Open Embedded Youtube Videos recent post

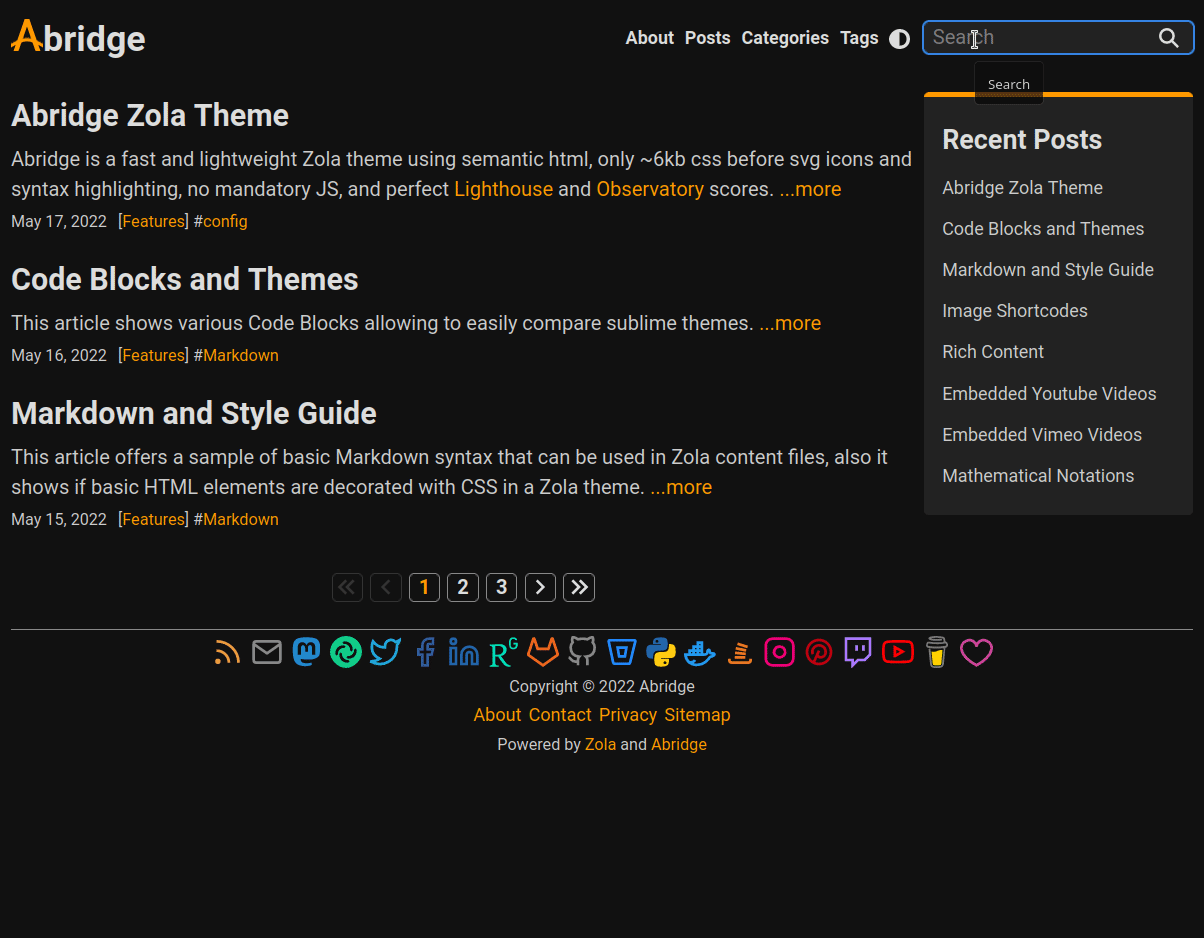point(1049,394)
